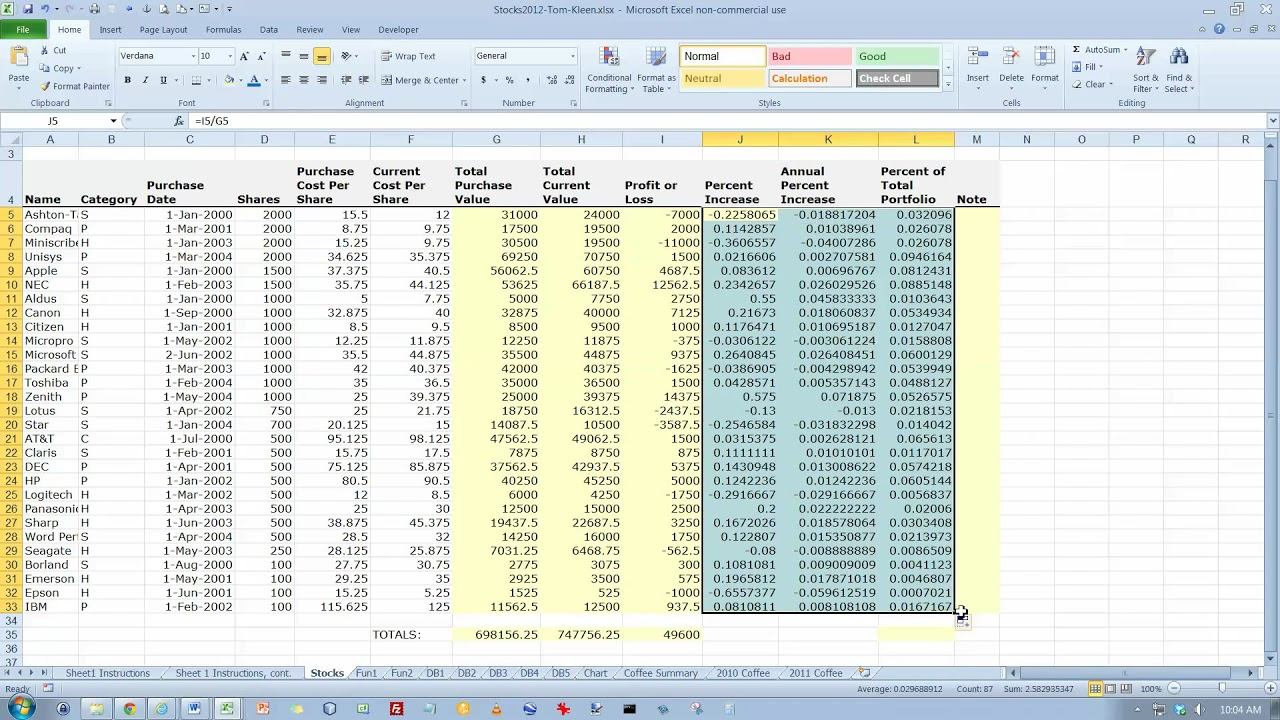Toggle Middle Align in Alignment group
Image resolution: width=1280 pixels, height=720 pixels.
tap(304, 56)
